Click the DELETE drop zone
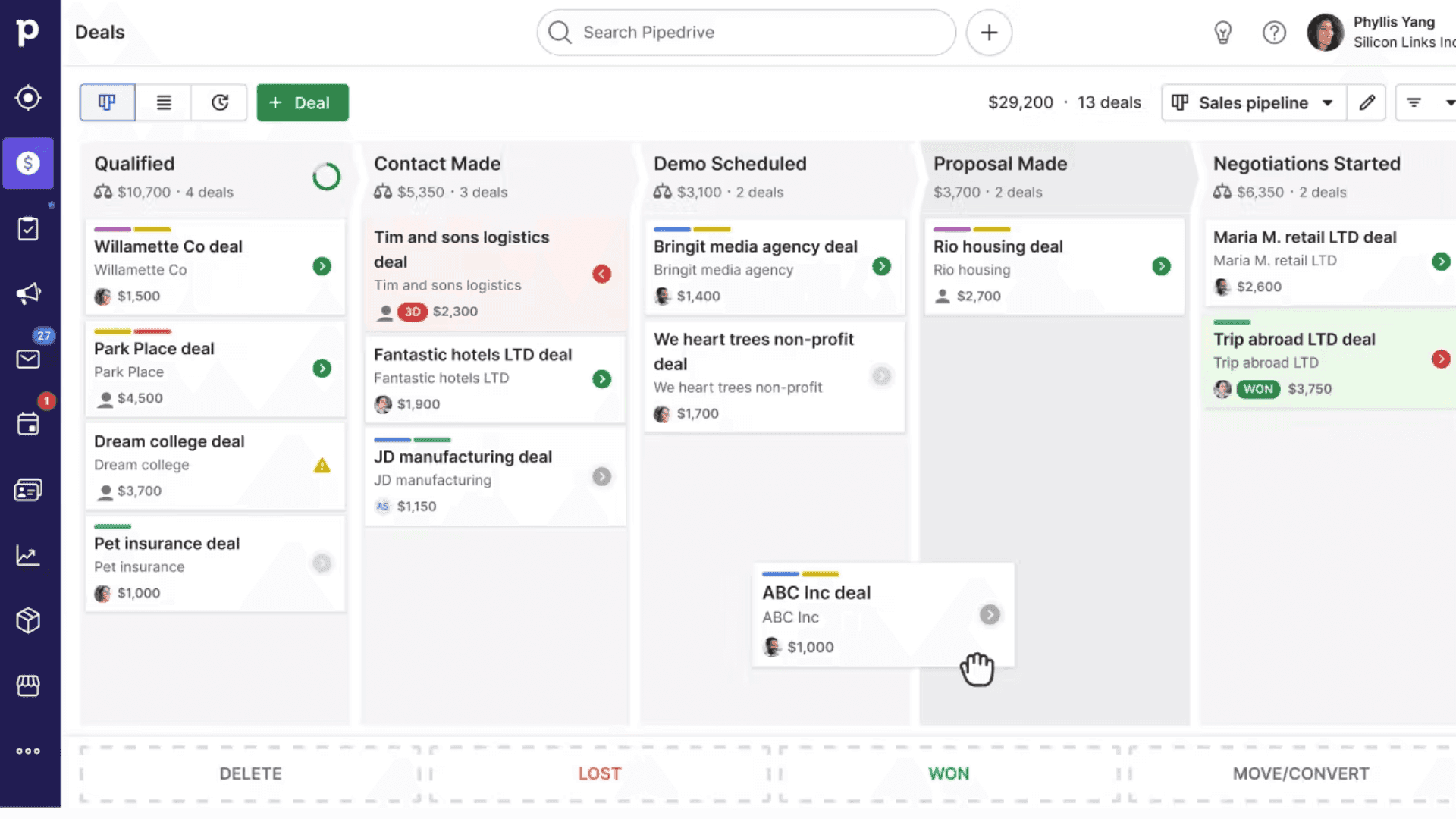This screenshot has width=1456, height=819. pos(250,773)
